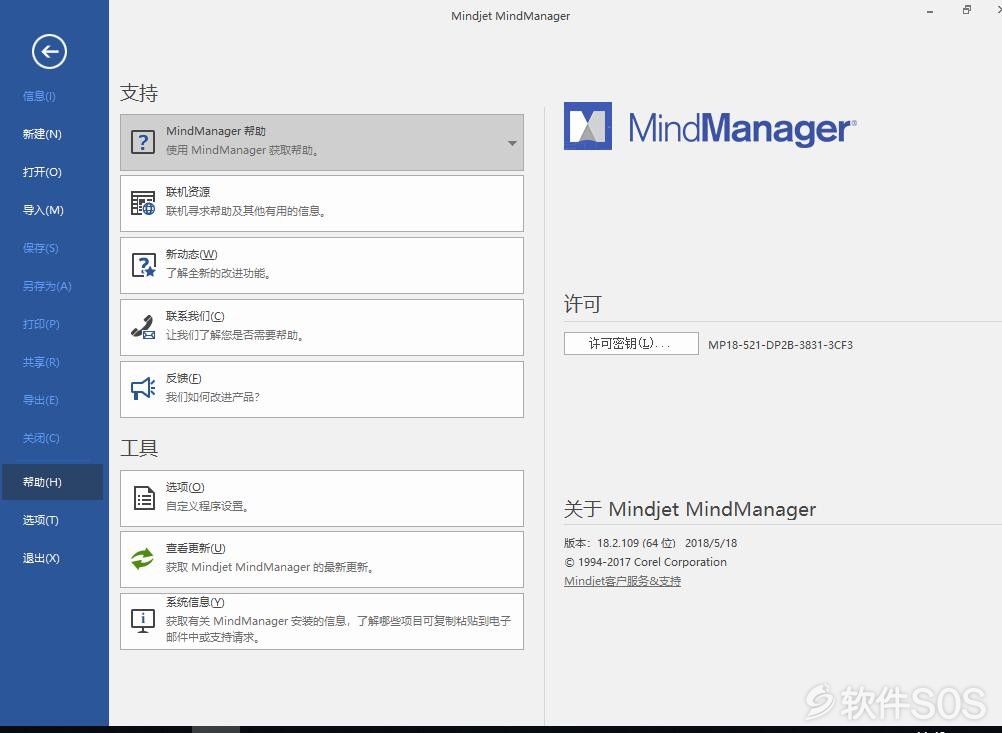Click the 联系我们 phone mail icon
The height and width of the screenshot is (733, 1002).
(x=143, y=327)
